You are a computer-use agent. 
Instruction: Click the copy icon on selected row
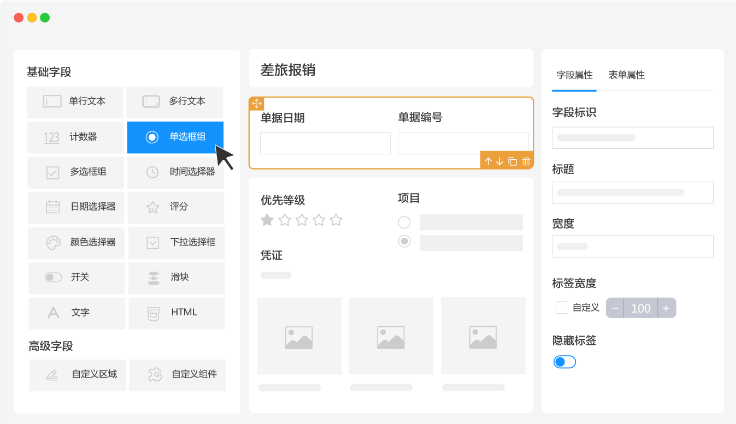(x=512, y=161)
